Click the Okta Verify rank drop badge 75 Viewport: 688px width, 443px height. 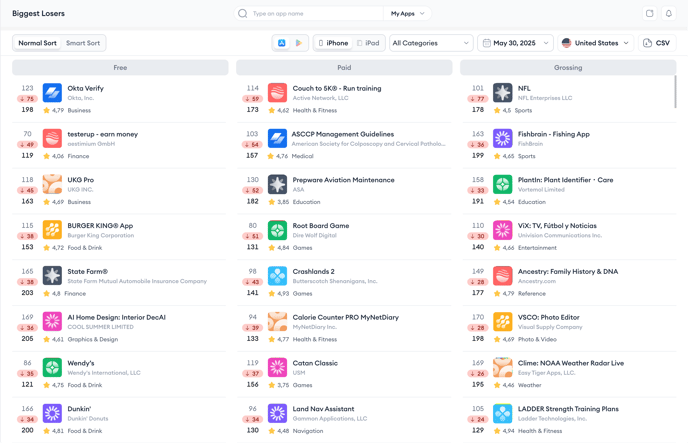(27, 99)
